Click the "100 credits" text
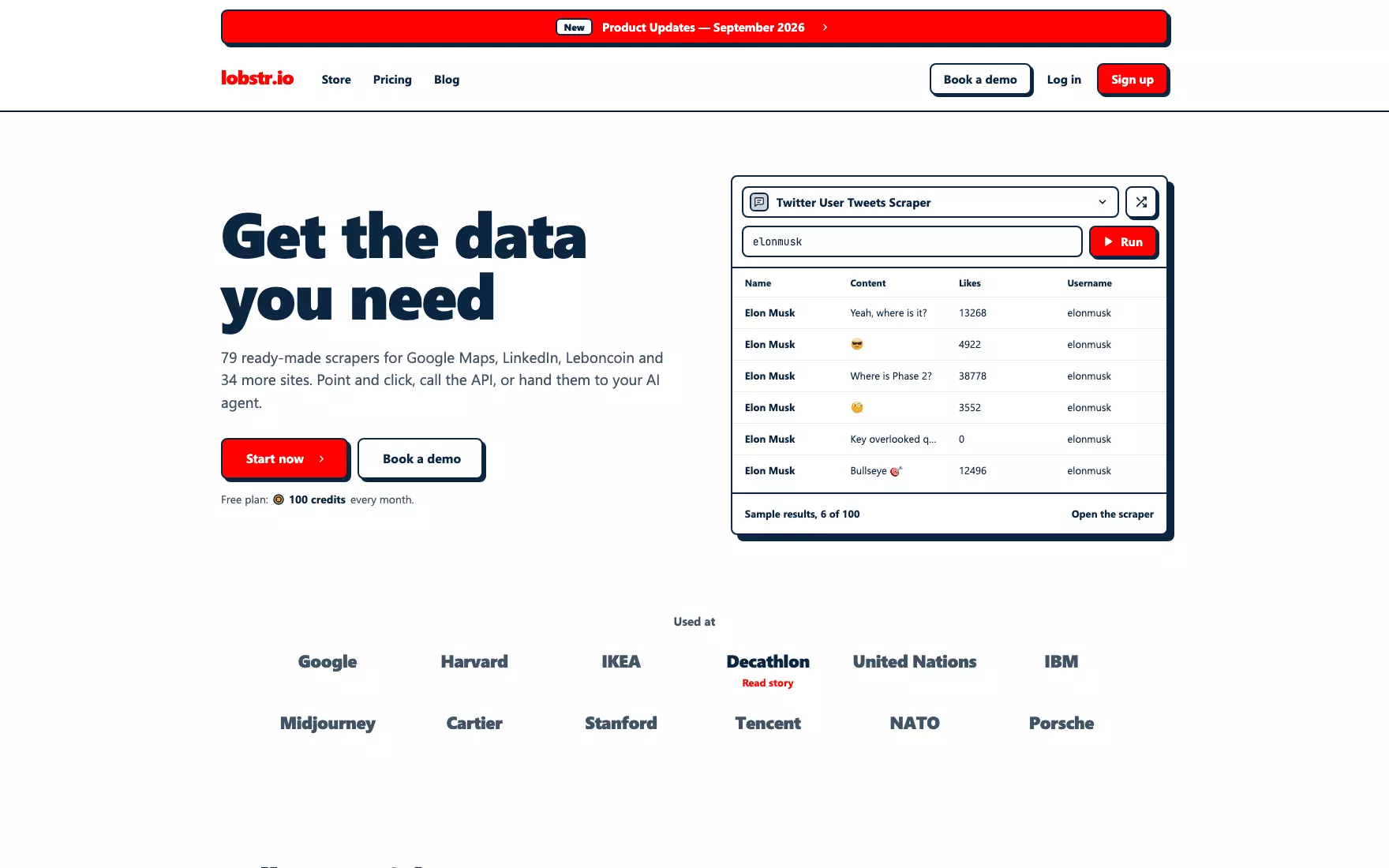1389x868 pixels. [x=317, y=499]
